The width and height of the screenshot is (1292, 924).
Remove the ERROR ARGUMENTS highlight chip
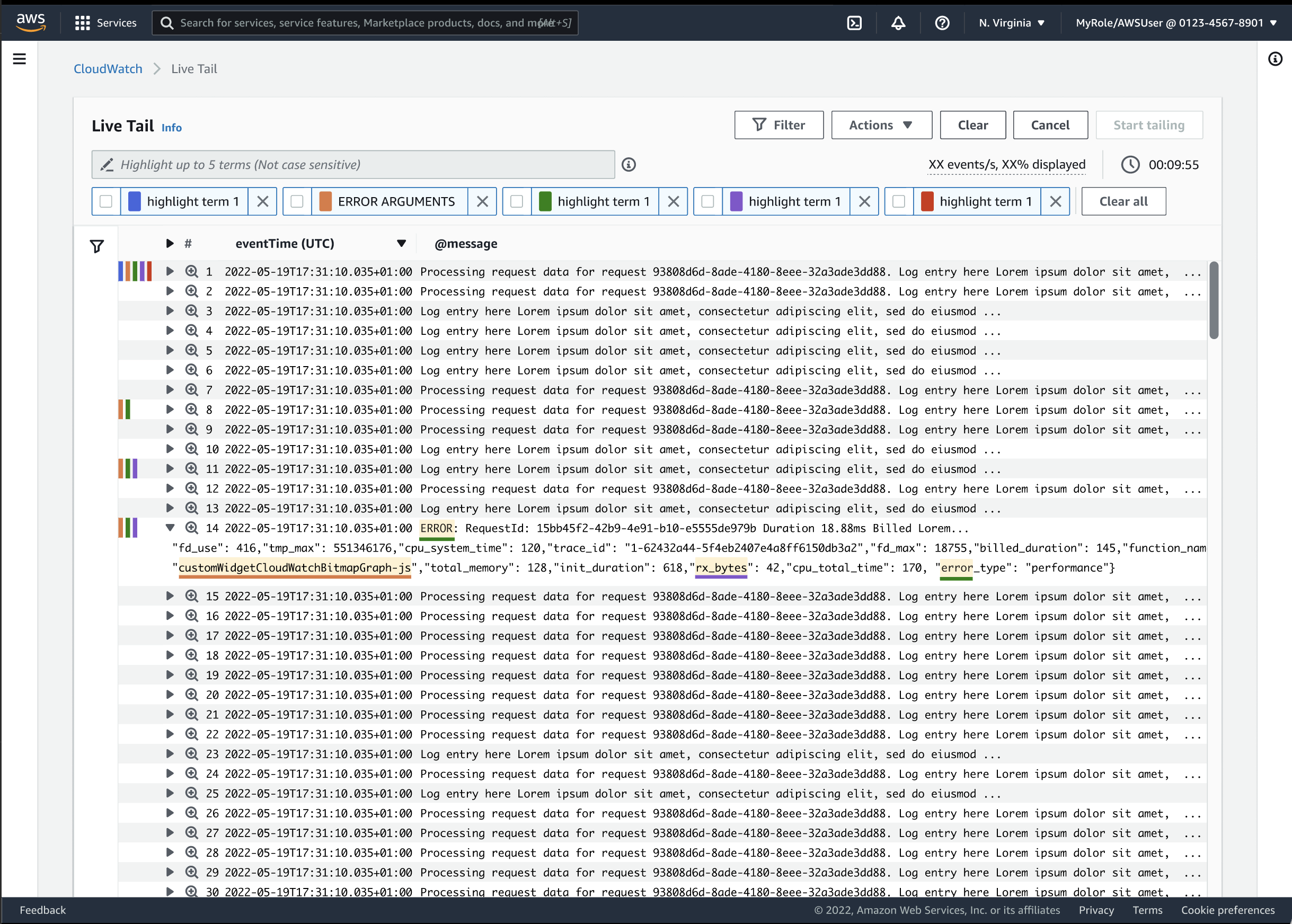[x=482, y=201]
